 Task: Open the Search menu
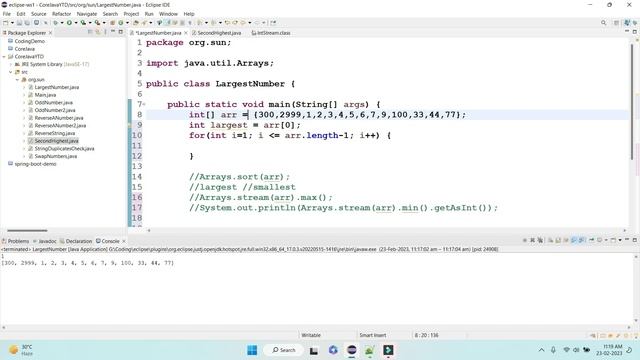[x=110, y=14]
